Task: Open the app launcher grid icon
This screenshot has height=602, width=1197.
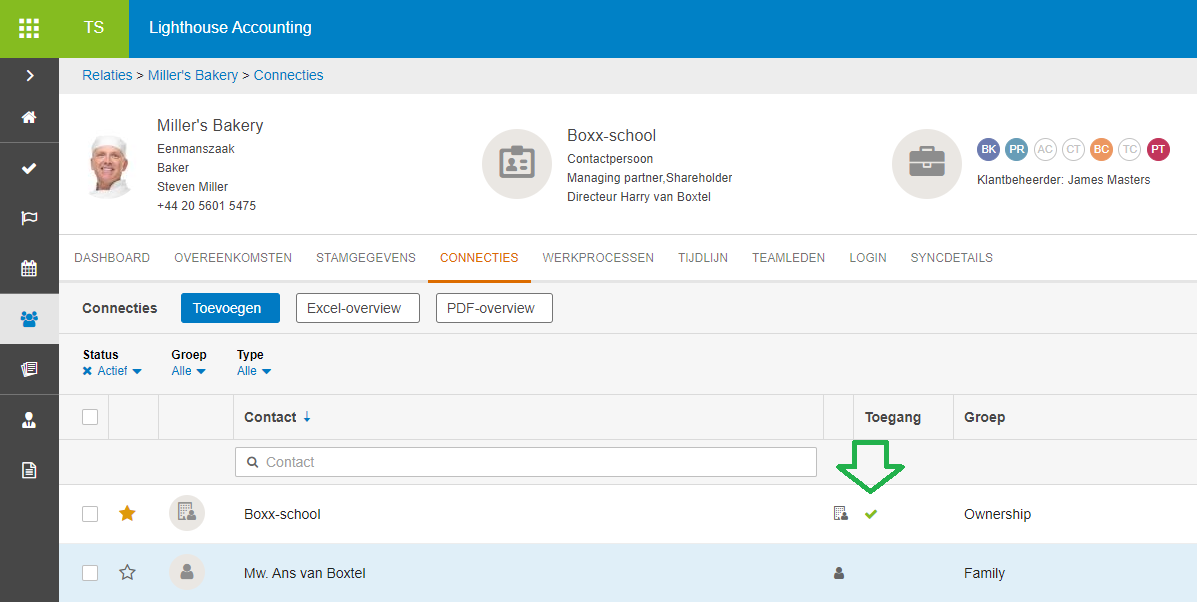Action: pyautogui.click(x=29, y=28)
